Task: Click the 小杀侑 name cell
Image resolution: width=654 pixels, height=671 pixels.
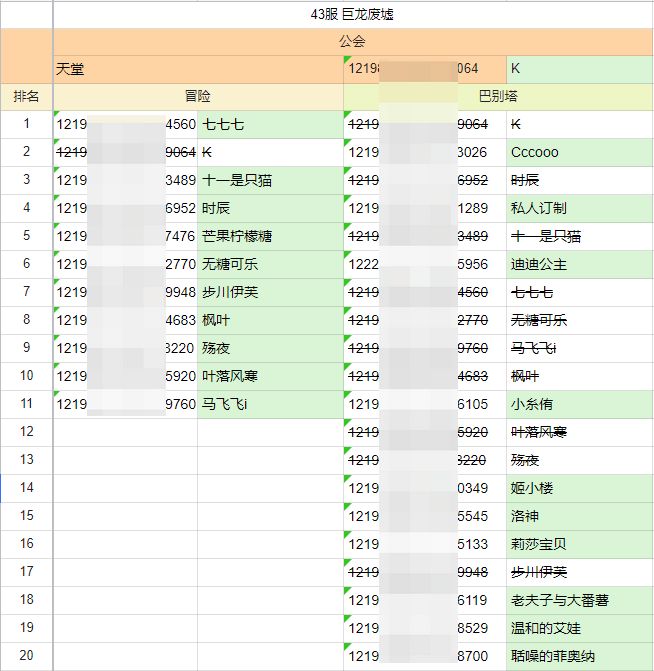Action: [x=579, y=405]
